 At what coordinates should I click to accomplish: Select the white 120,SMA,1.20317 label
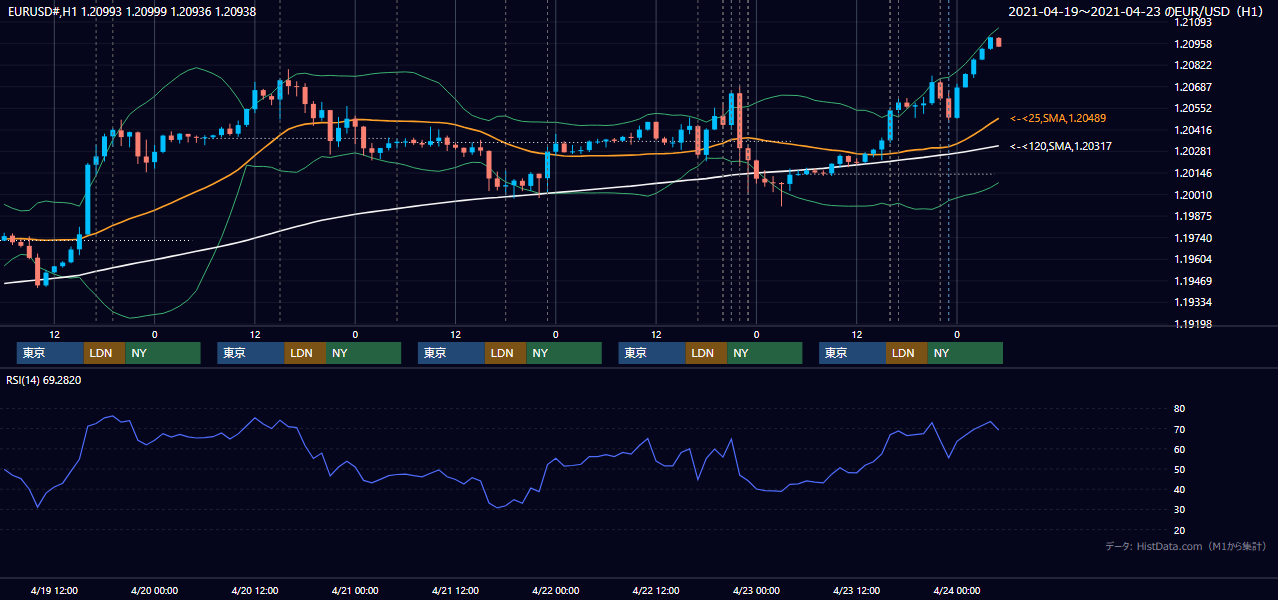tap(1062, 146)
